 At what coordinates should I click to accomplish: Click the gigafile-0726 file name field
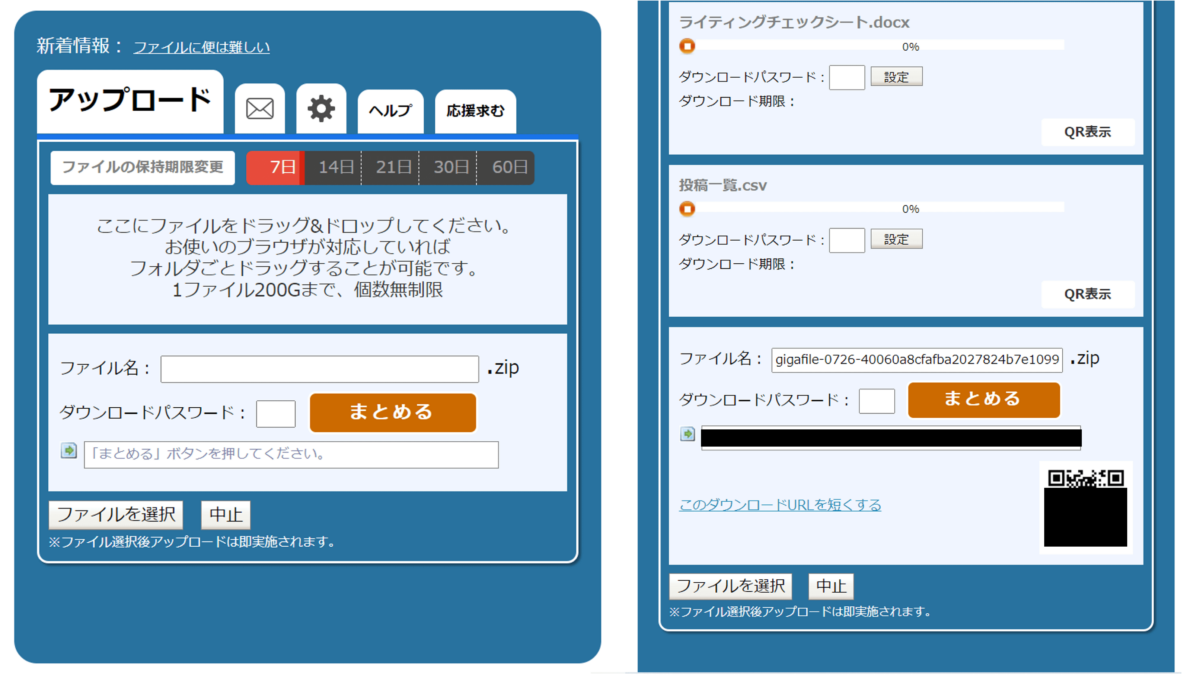[917, 360]
